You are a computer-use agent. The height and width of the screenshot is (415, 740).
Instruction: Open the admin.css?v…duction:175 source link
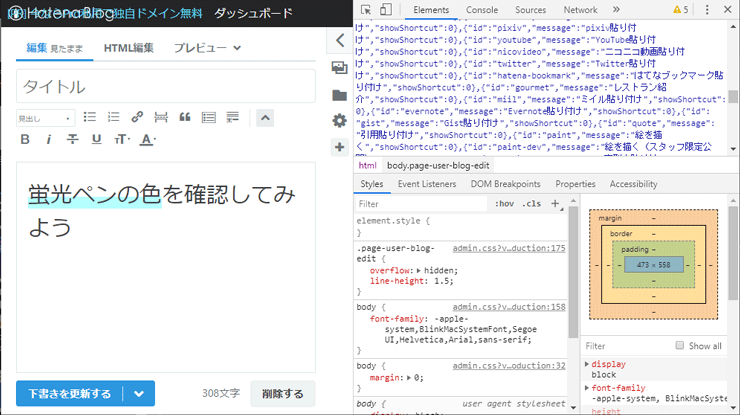click(x=509, y=248)
